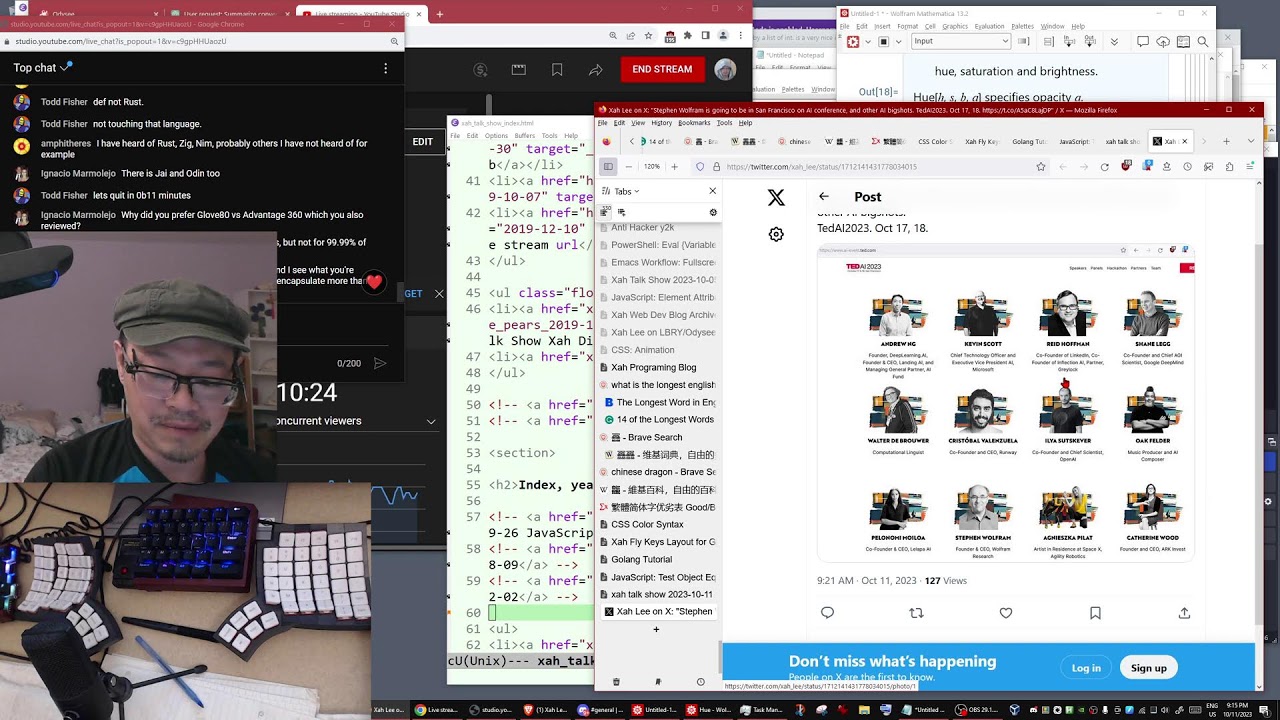Click the bookmark marker icon in YouTube Studio
Image resolution: width=1280 pixels, height=720 pixels.
[557, 70]
